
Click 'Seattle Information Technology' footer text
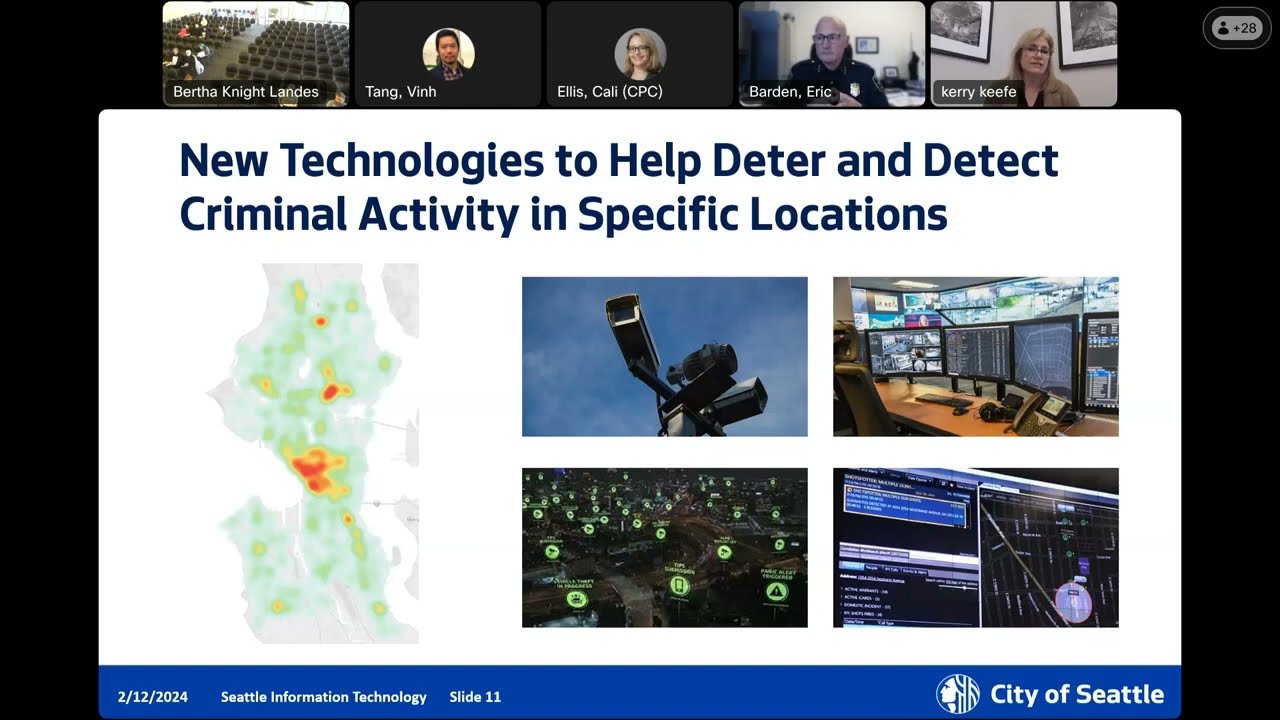(x=324, y=697)
